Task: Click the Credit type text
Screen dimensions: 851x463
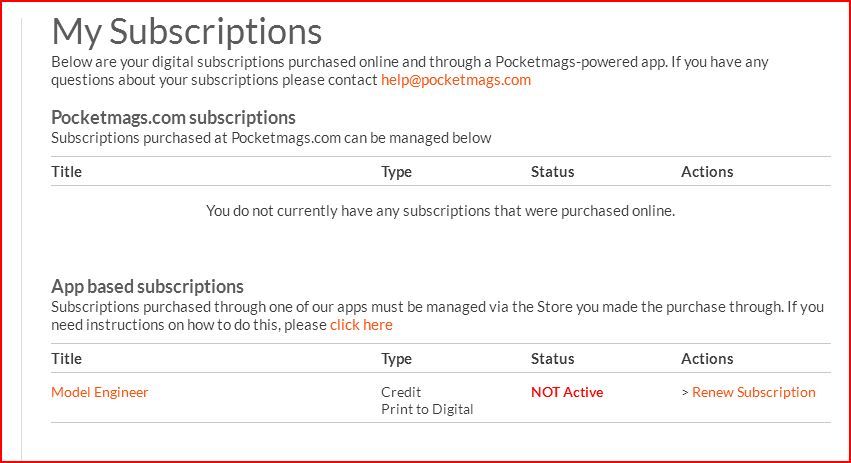Action: tap(401, 392)
